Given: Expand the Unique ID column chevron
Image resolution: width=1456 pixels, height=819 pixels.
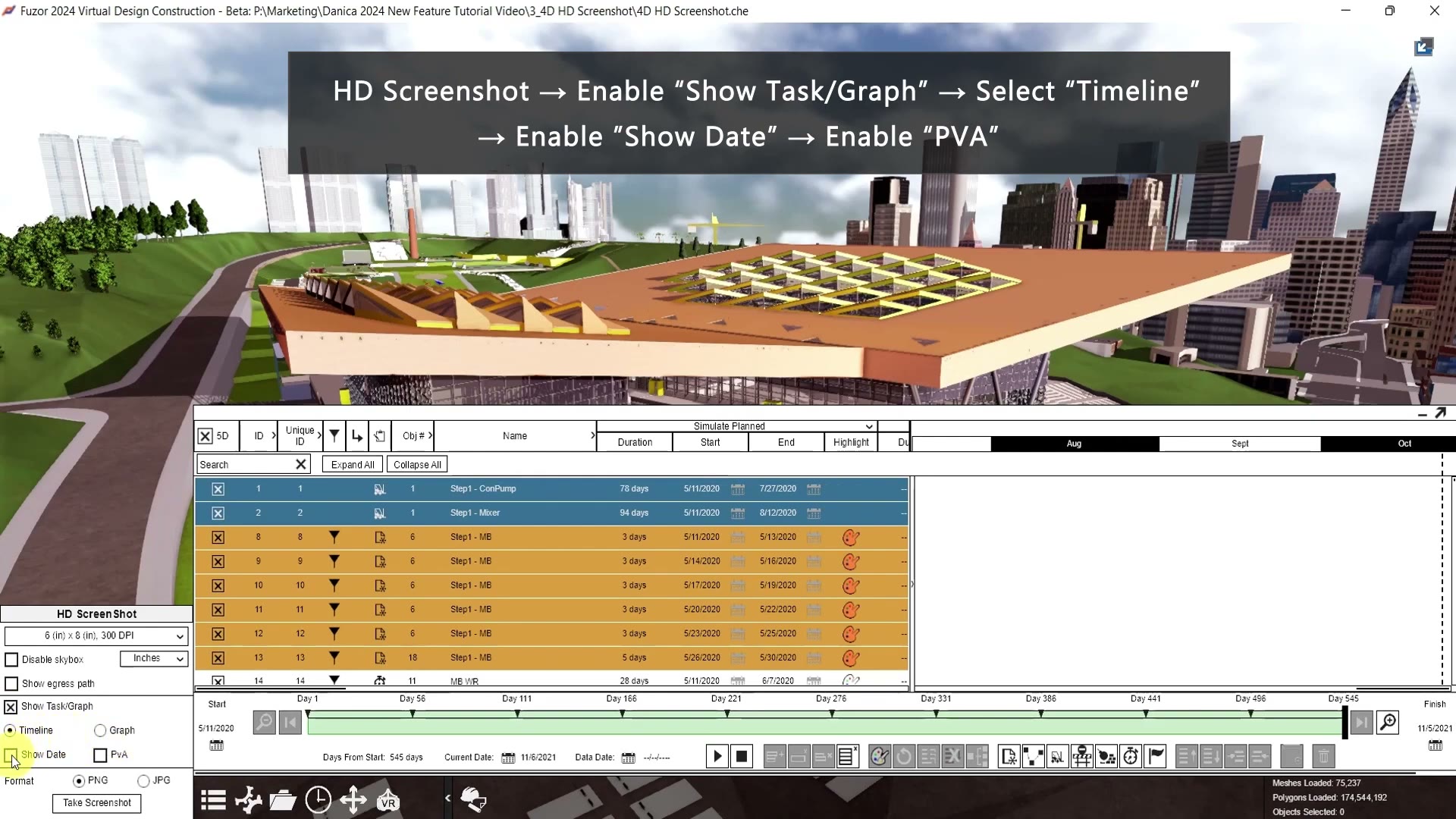Looking at the screenshot, I should click(319, 435).
